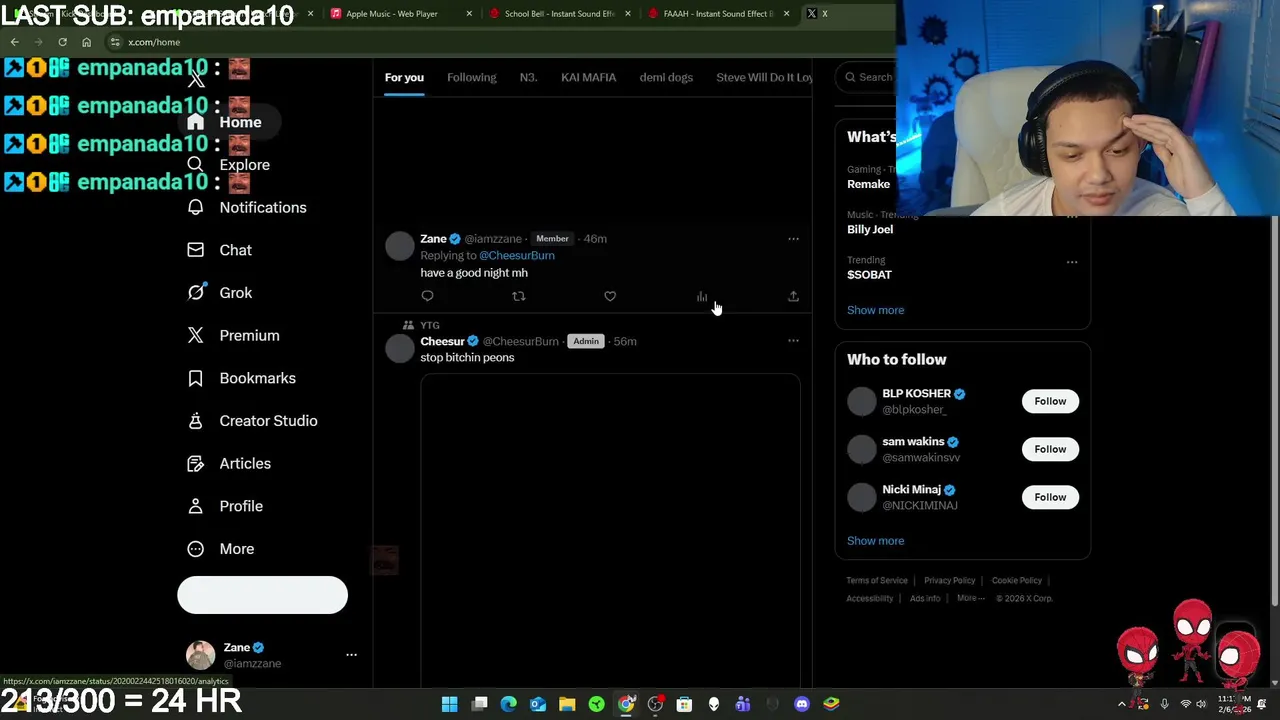The image size is (1280, 720).
Task: Open Articles in the sidebar
Action: coord(229,464)
